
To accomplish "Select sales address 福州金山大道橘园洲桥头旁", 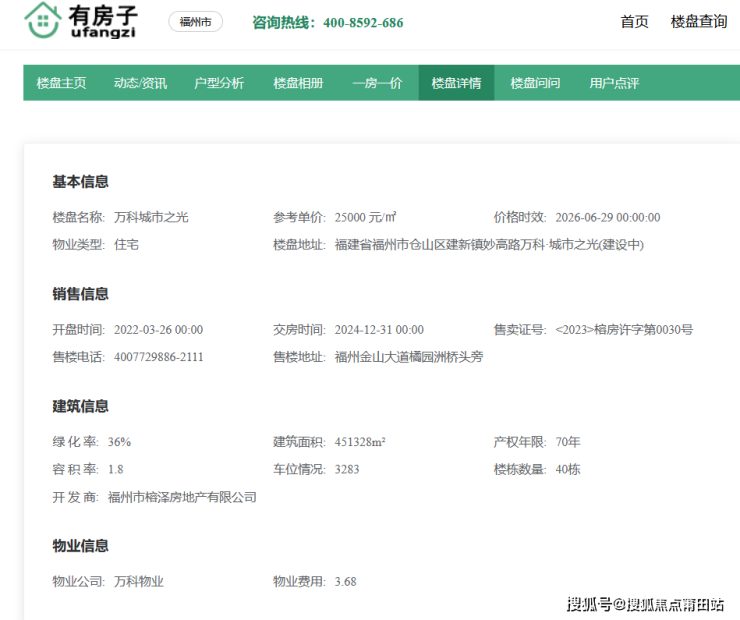I will click(x=409, y=357).
